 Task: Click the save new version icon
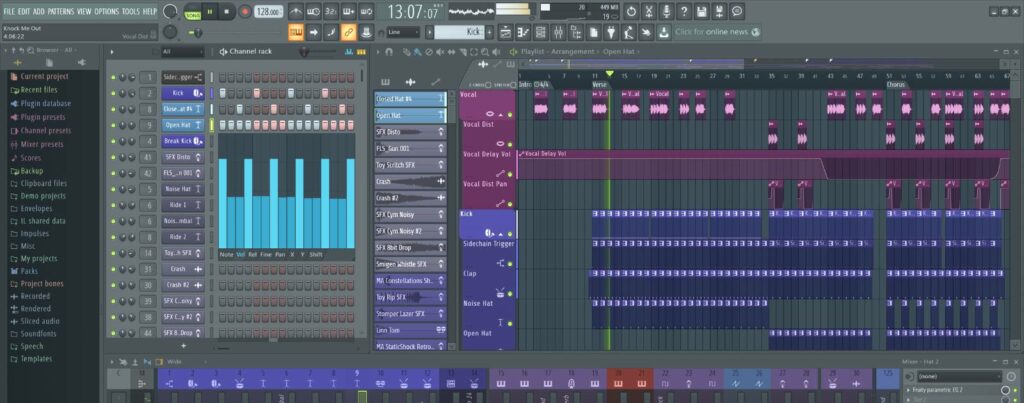(719, 11)
